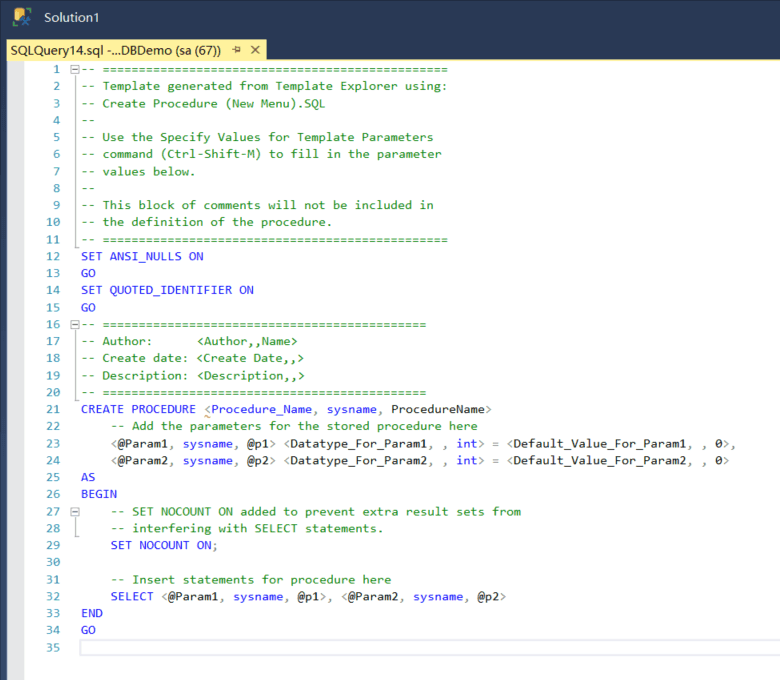The height and width of the screenshot is (680, 780).
Task: Click 'SET ANSI_NULLS ON' on line 12
Action: coord(142,256)
